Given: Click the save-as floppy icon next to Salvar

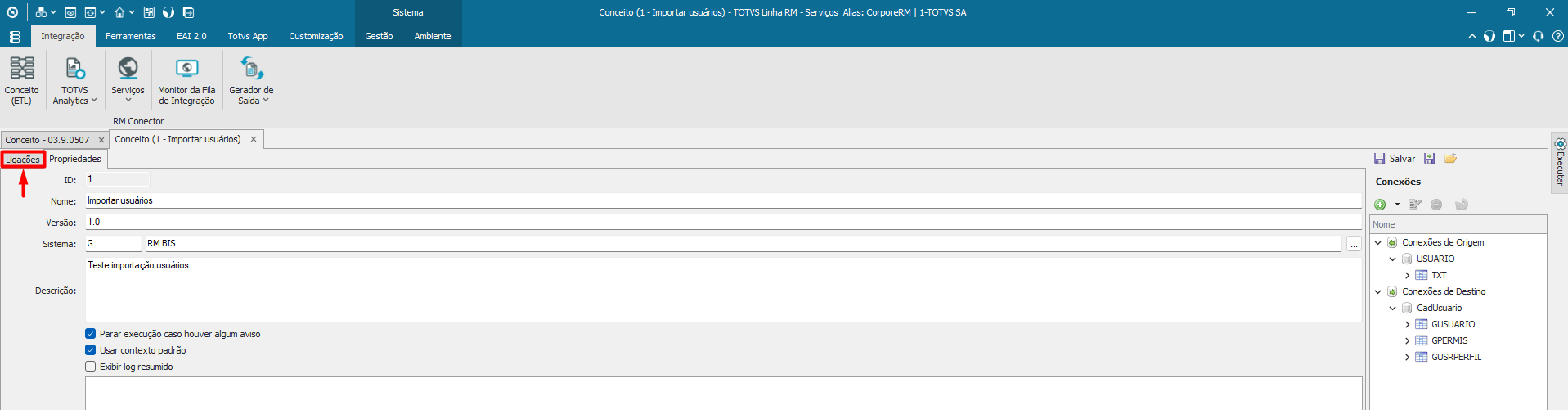Looking at the screenshot, I should click(x=1430, y=159).
